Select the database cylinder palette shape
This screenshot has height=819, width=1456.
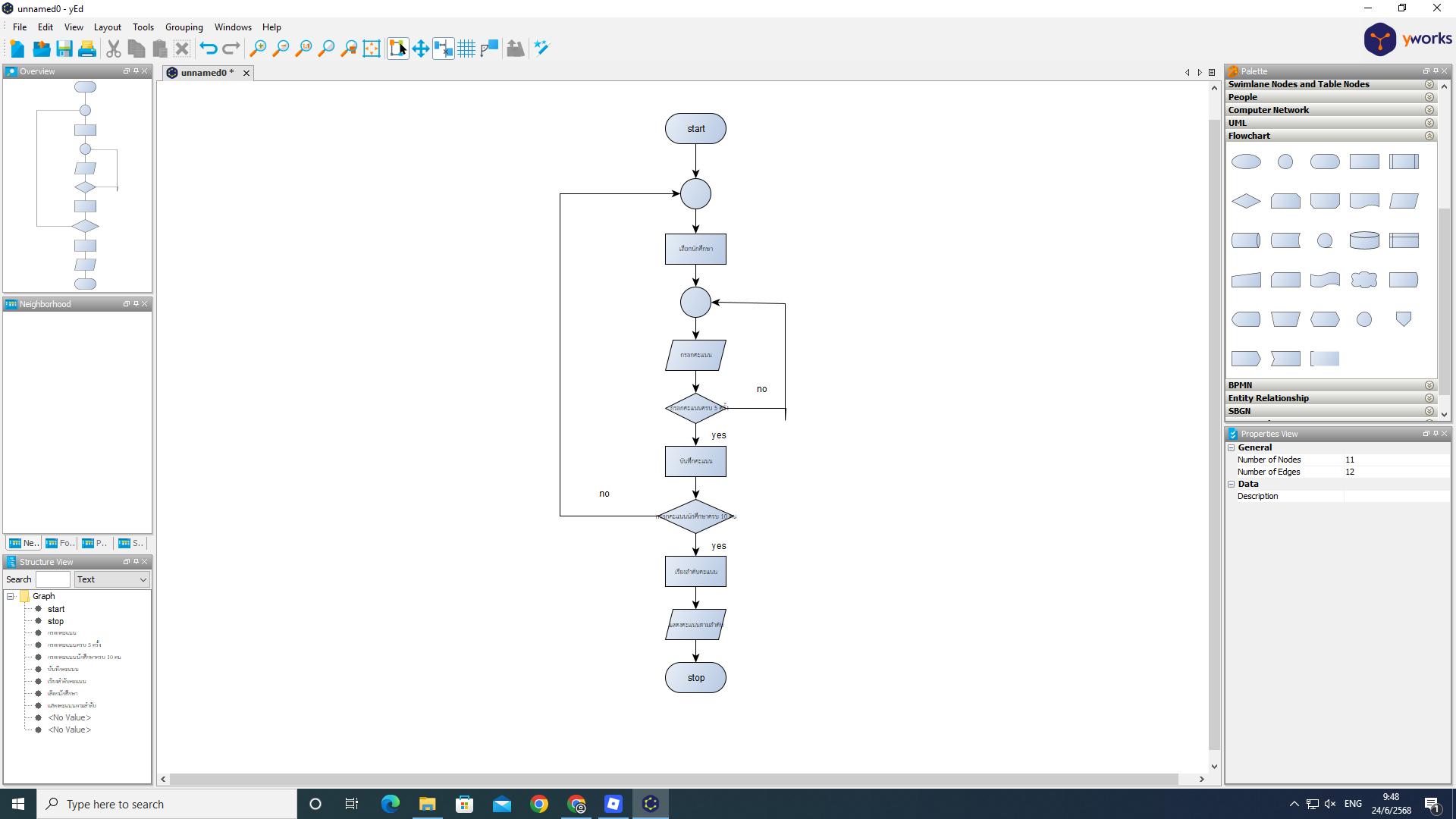click(1364, 240)
